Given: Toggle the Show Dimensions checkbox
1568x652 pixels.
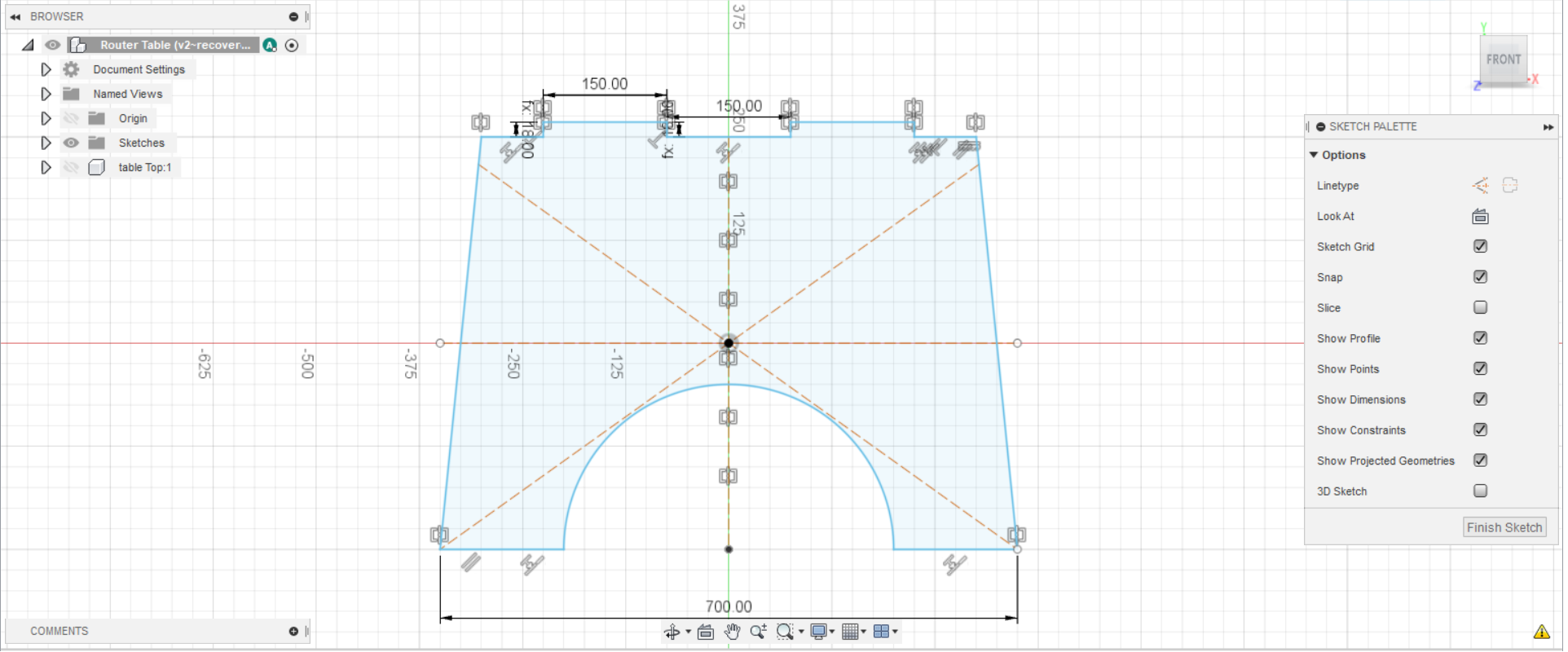Looking at the screenshot, I should point(1480,399).
